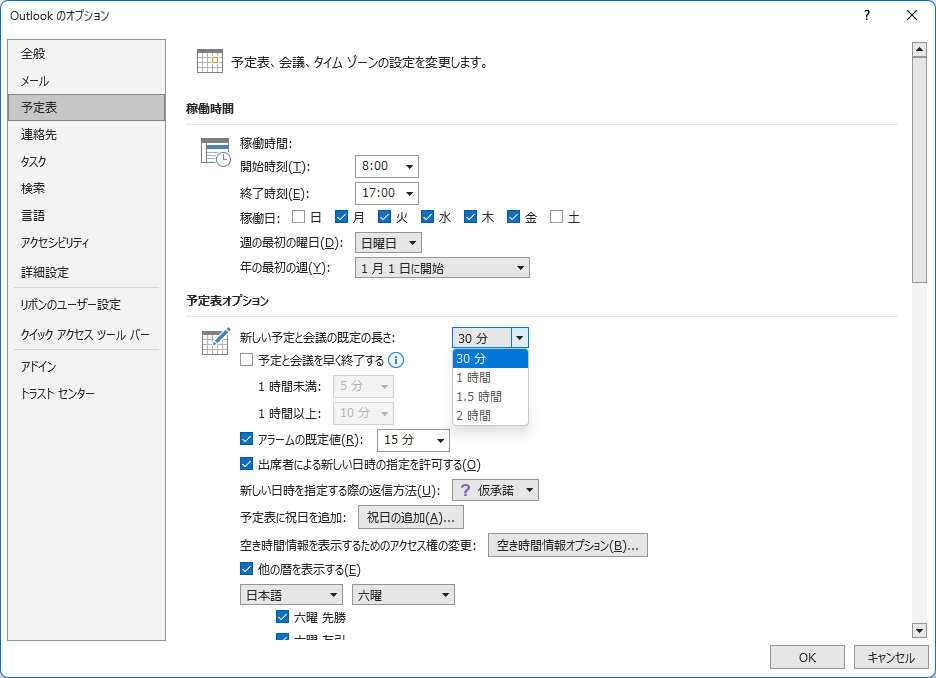Viewport: 936px width, 678px height.
Task: Open the 週の最初の曜日 dropdown
Action: pos(389,243)
